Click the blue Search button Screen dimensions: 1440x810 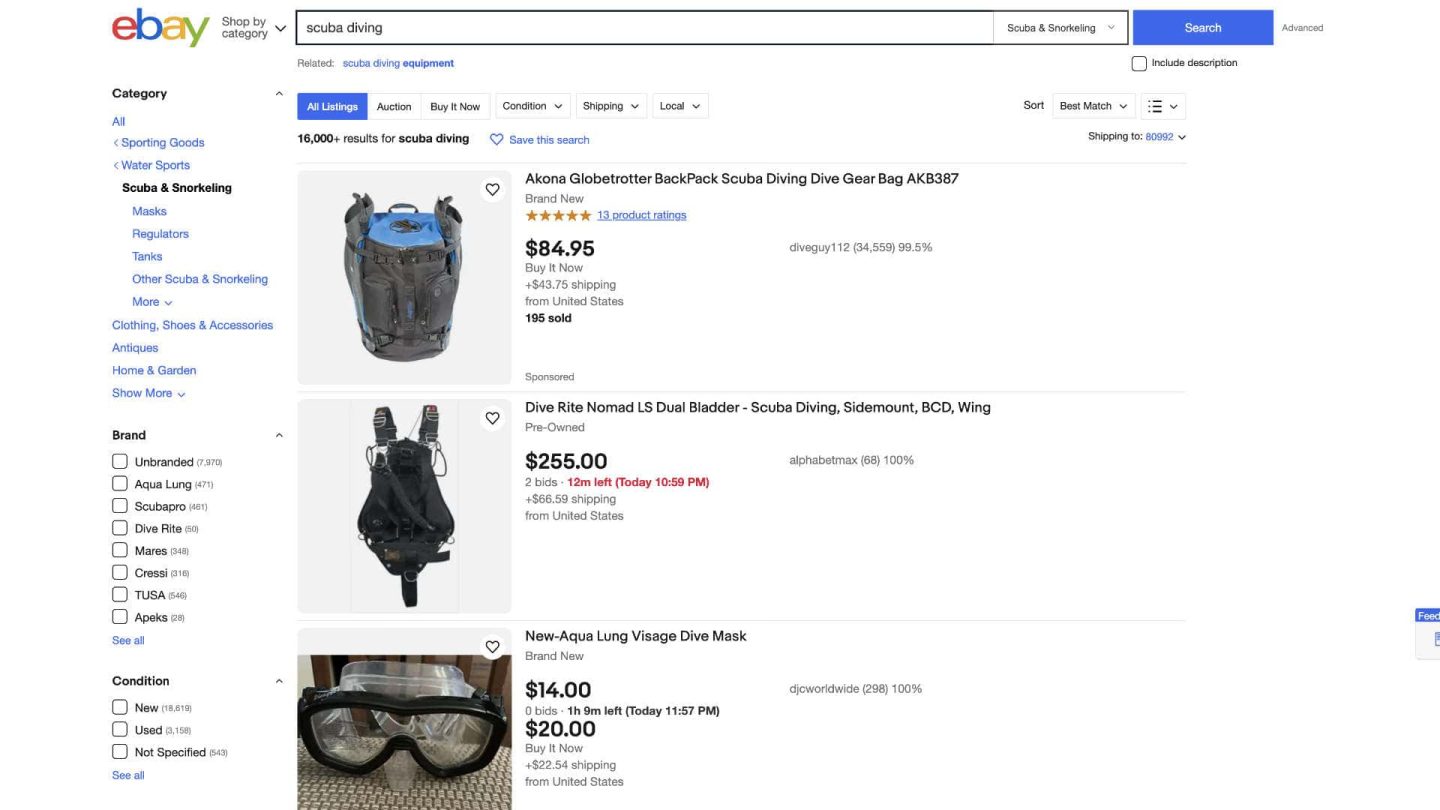point(1202,27)
